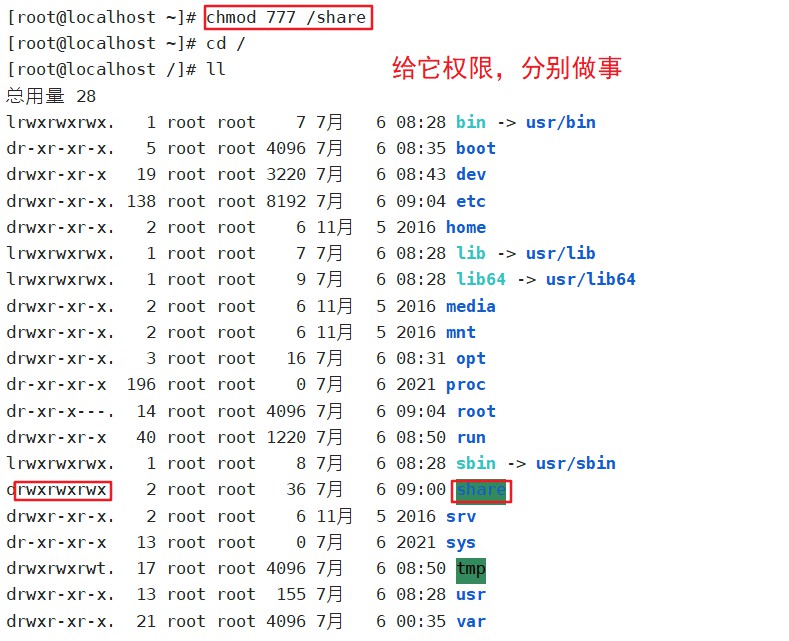The image size is (789, 641).
Task: Click the highlighted 'share' directory name
Action: 481,491
